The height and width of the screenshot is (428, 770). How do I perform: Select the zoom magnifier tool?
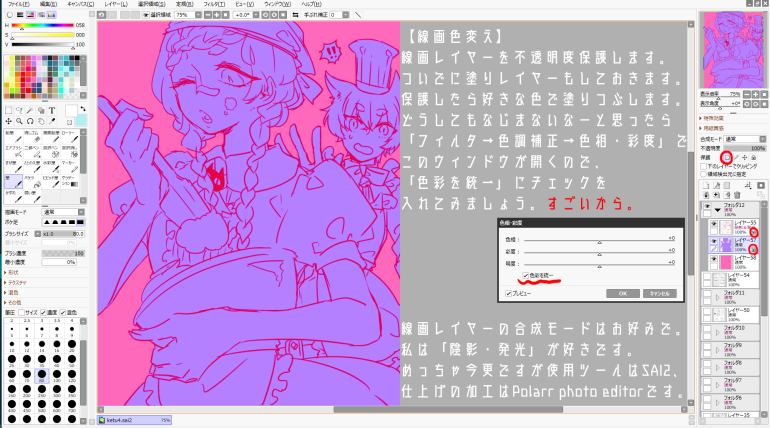[20, 121]
